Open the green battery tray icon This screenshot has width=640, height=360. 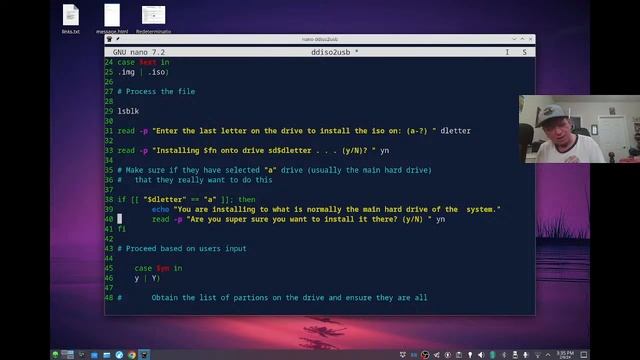click(x=492, y=355)
